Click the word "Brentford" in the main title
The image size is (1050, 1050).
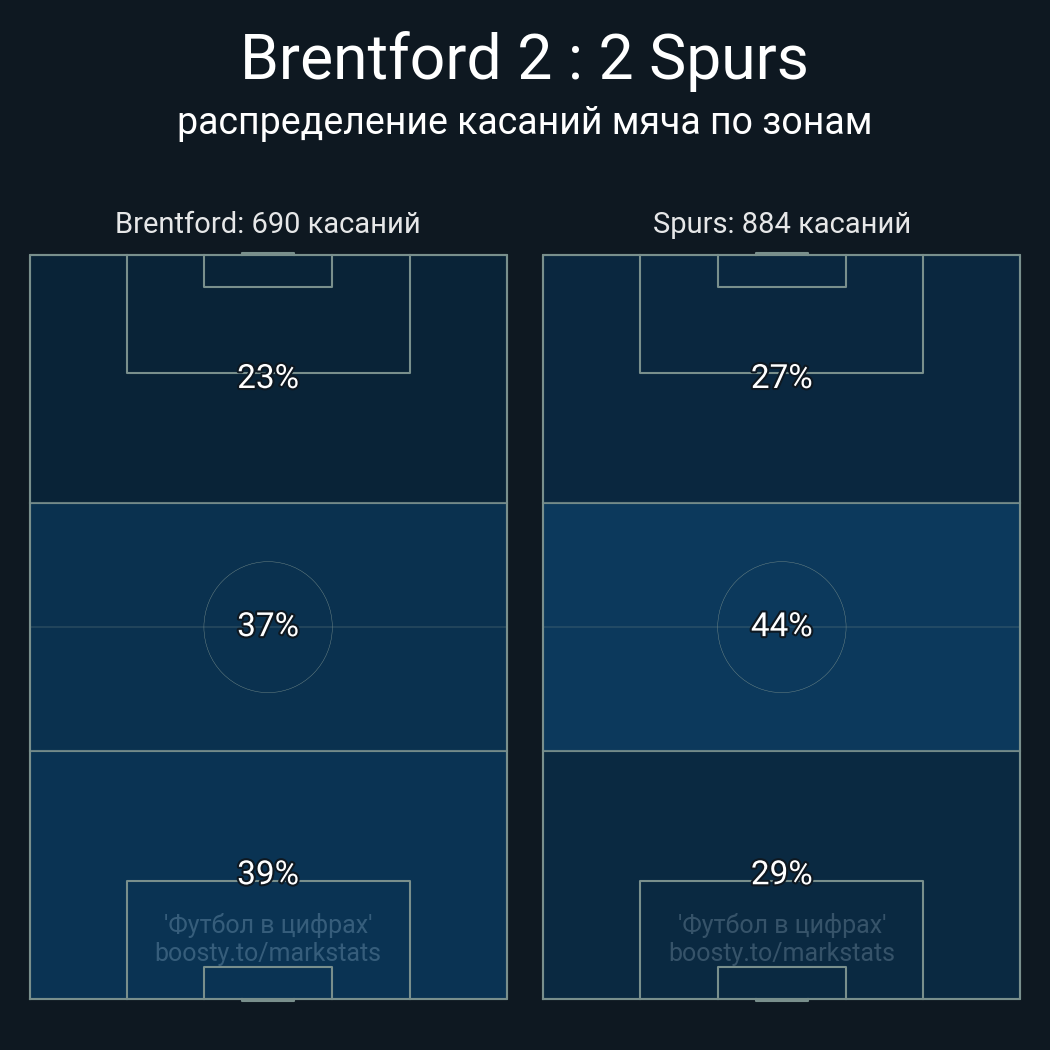click(x=370, y=58)
